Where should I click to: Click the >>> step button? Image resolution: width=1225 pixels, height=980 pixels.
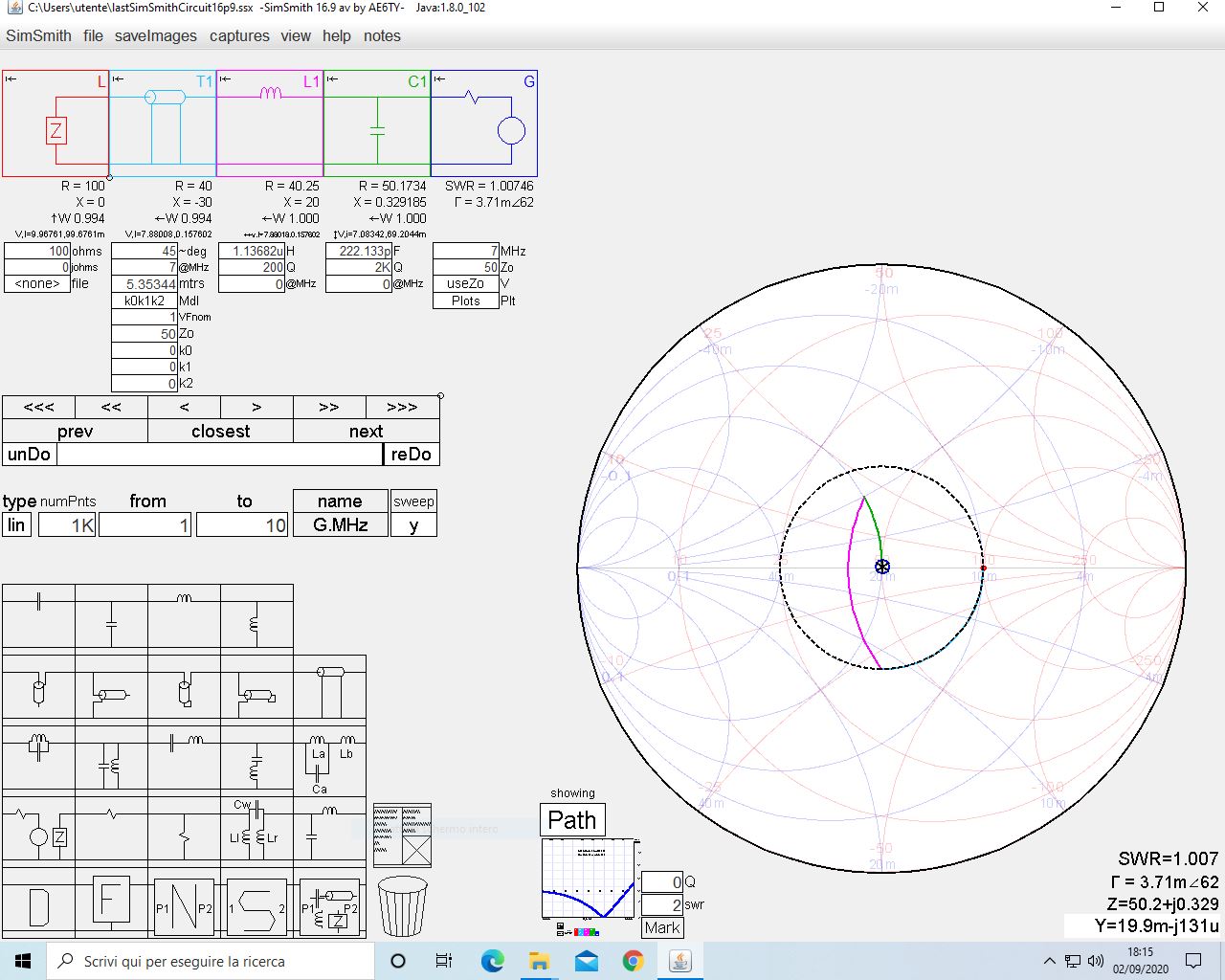(402, 407)
